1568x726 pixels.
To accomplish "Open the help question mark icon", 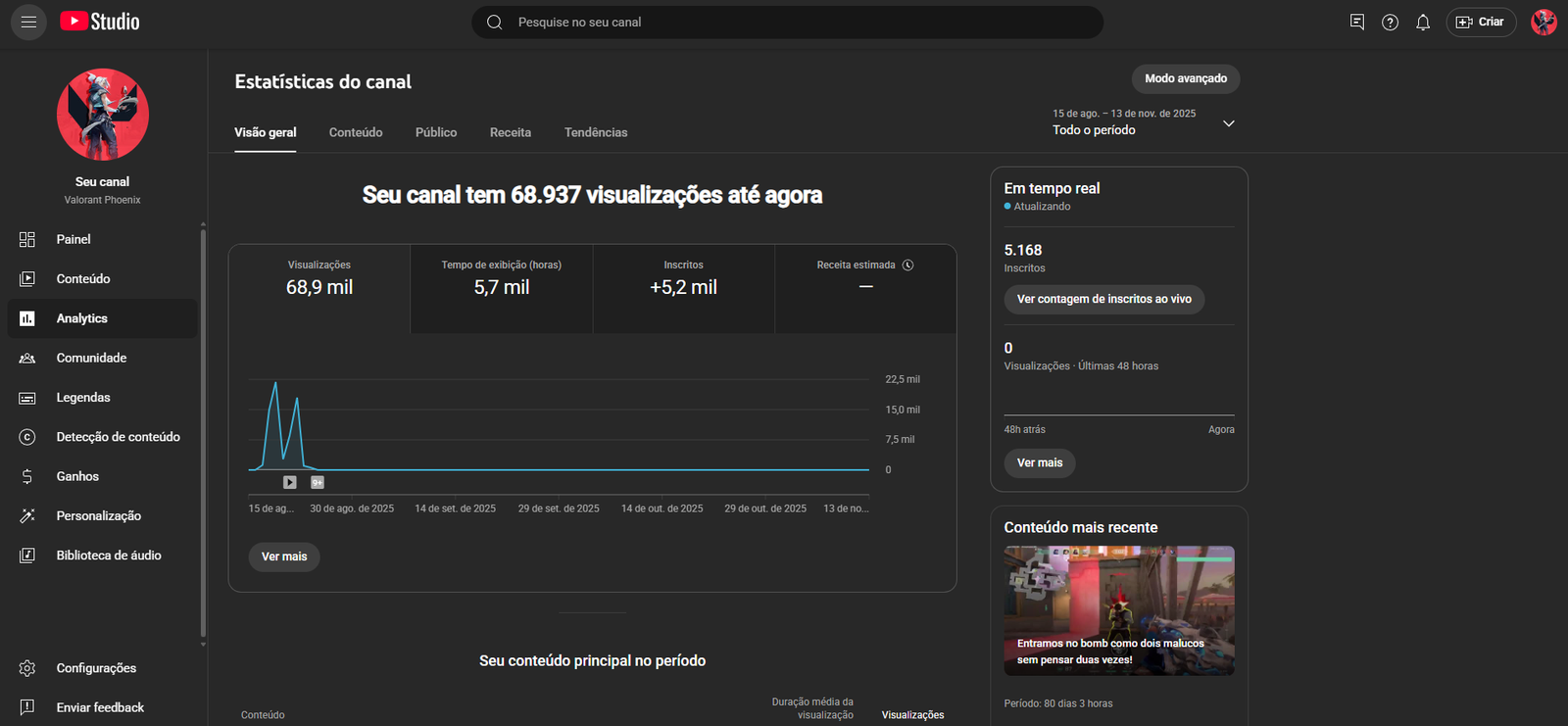I will (1390, 22).
